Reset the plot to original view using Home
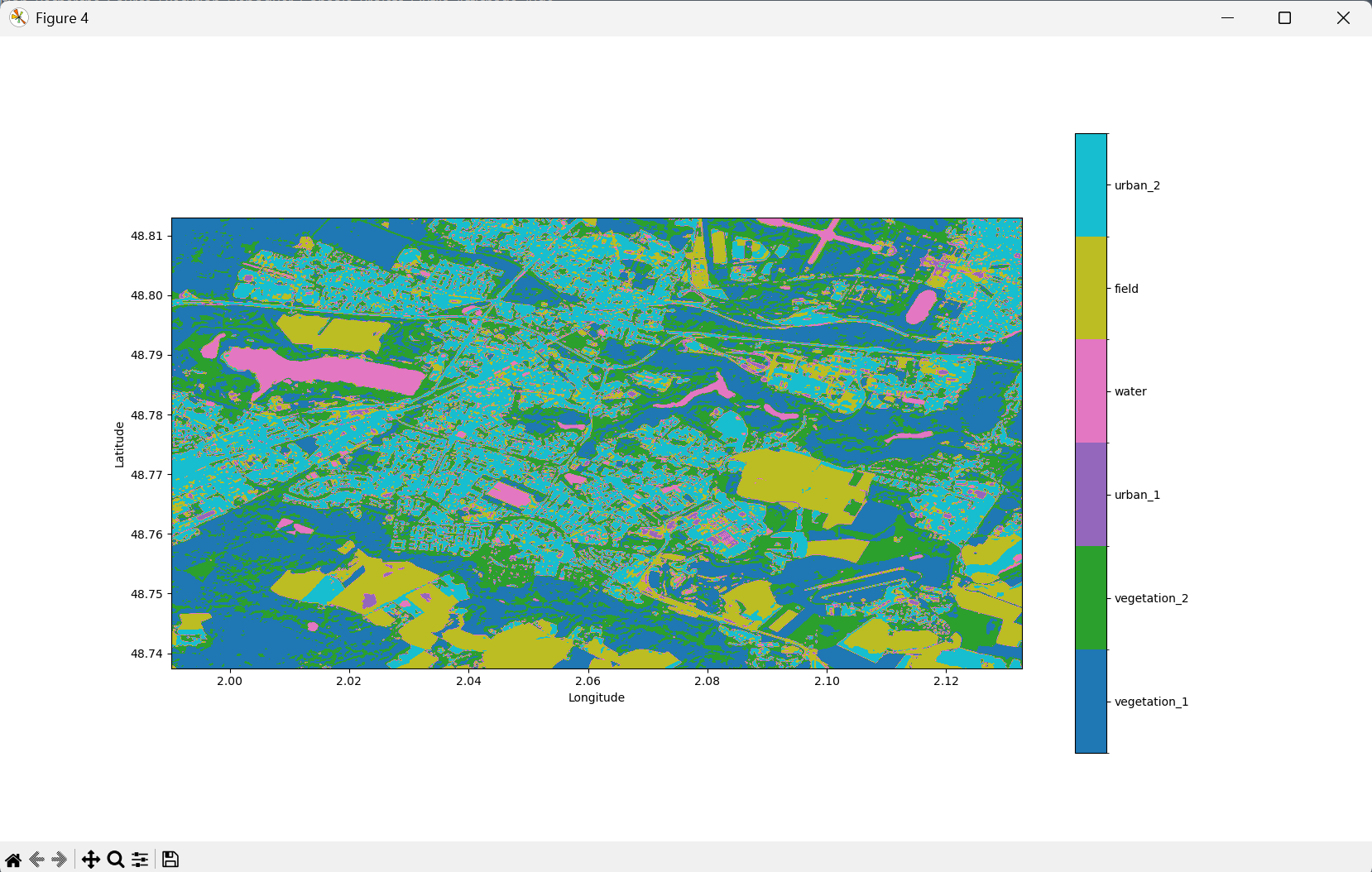This screenshot has height=872, width=1372. pyautogui.click(x=13, y=860)
